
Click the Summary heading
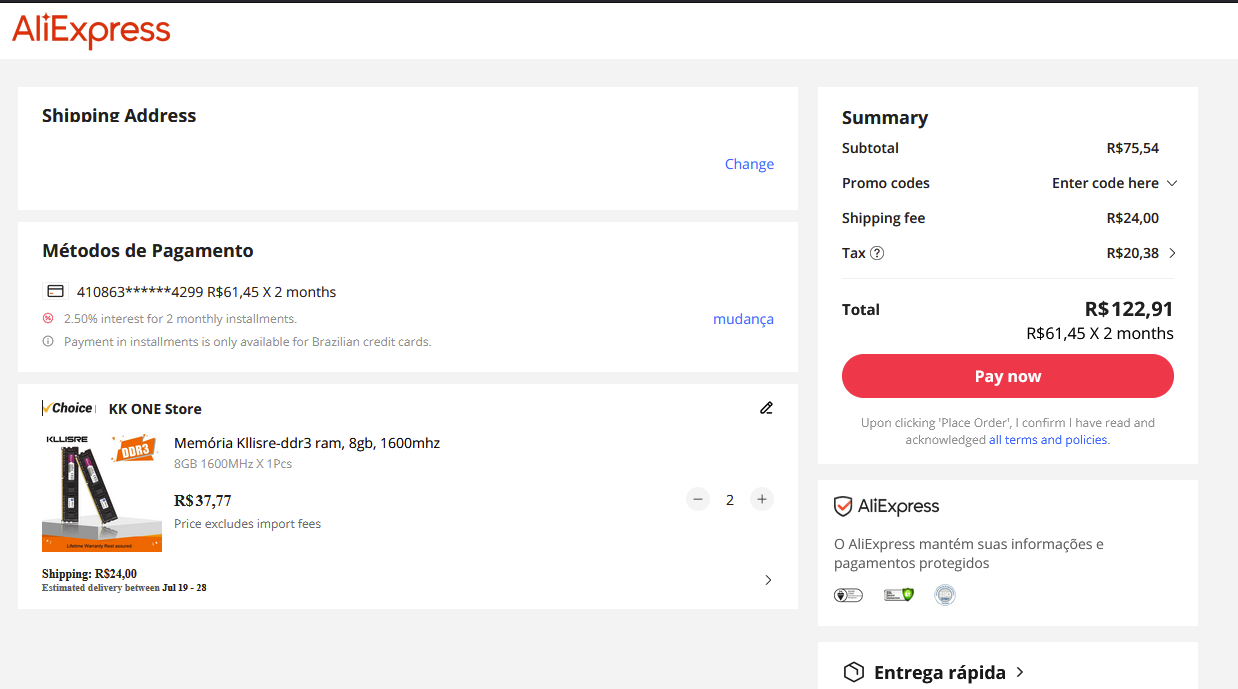[x=885, y=117]
